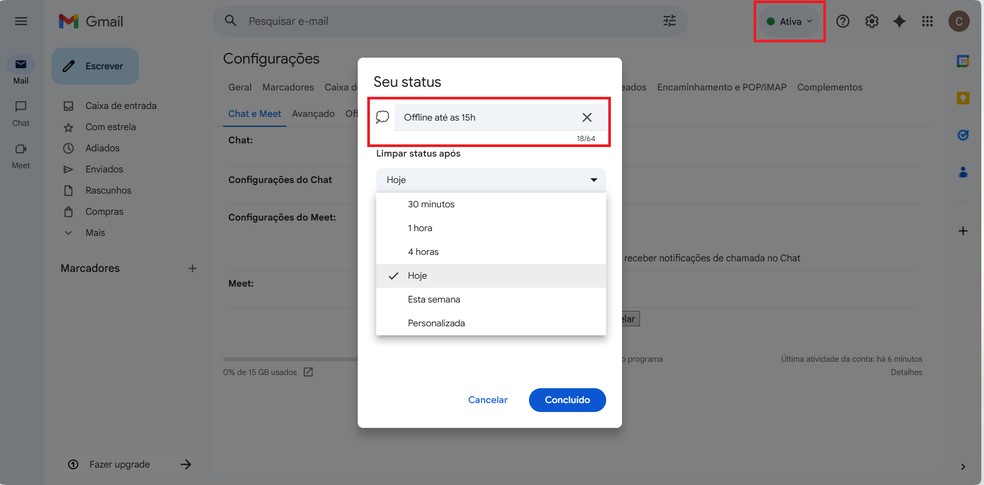Click the Gmail logo
984x485 pixels.
[91, 21]
